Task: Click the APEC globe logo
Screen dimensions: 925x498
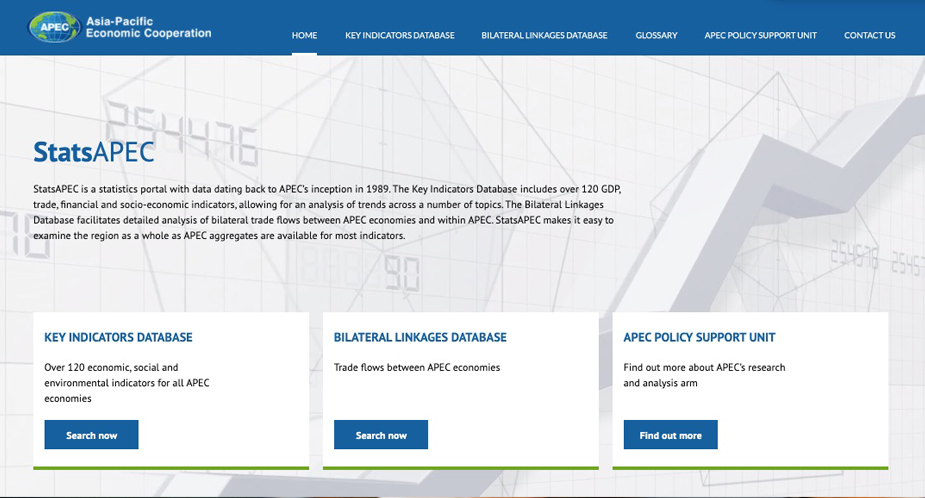Action: 54,27
